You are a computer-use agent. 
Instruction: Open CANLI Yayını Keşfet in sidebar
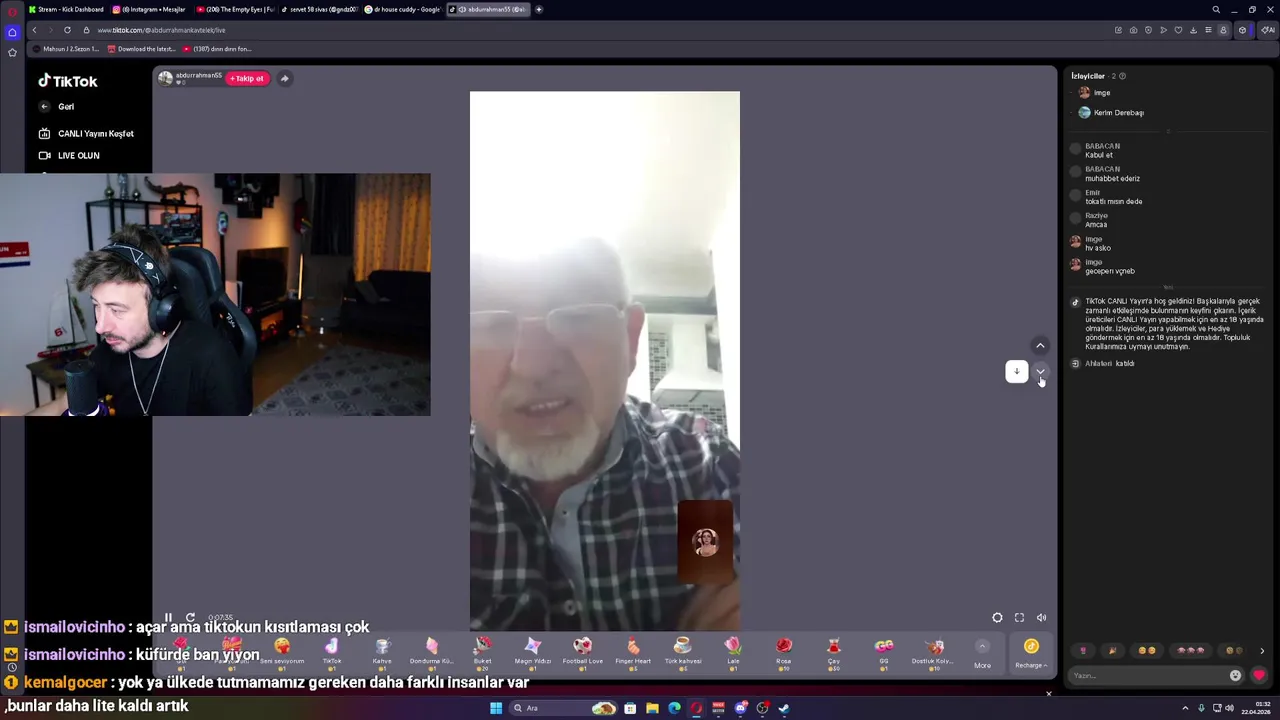pos(86,133)
